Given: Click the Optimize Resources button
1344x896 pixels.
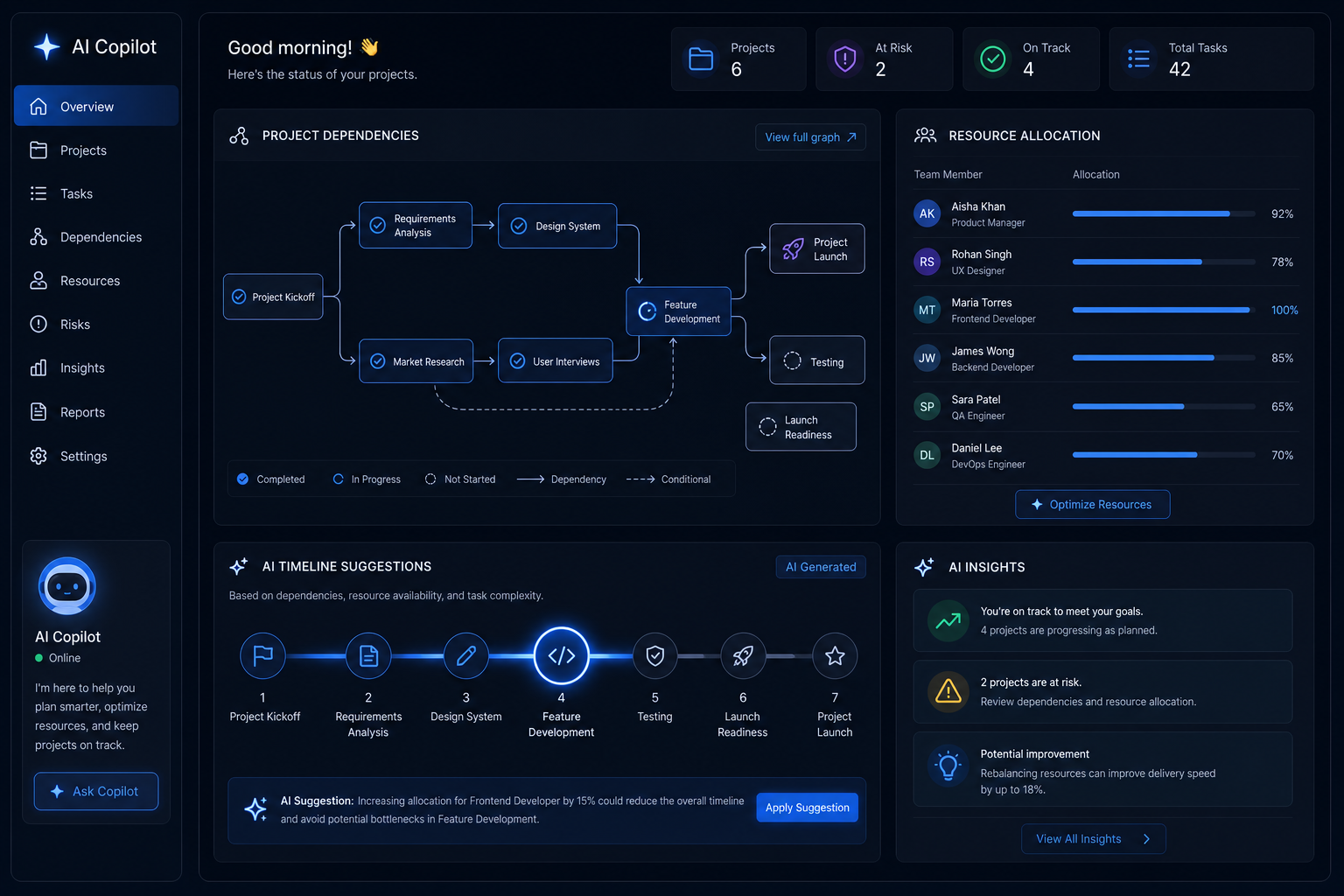Looking at the screenshot, I should [x=1092, y=504].
